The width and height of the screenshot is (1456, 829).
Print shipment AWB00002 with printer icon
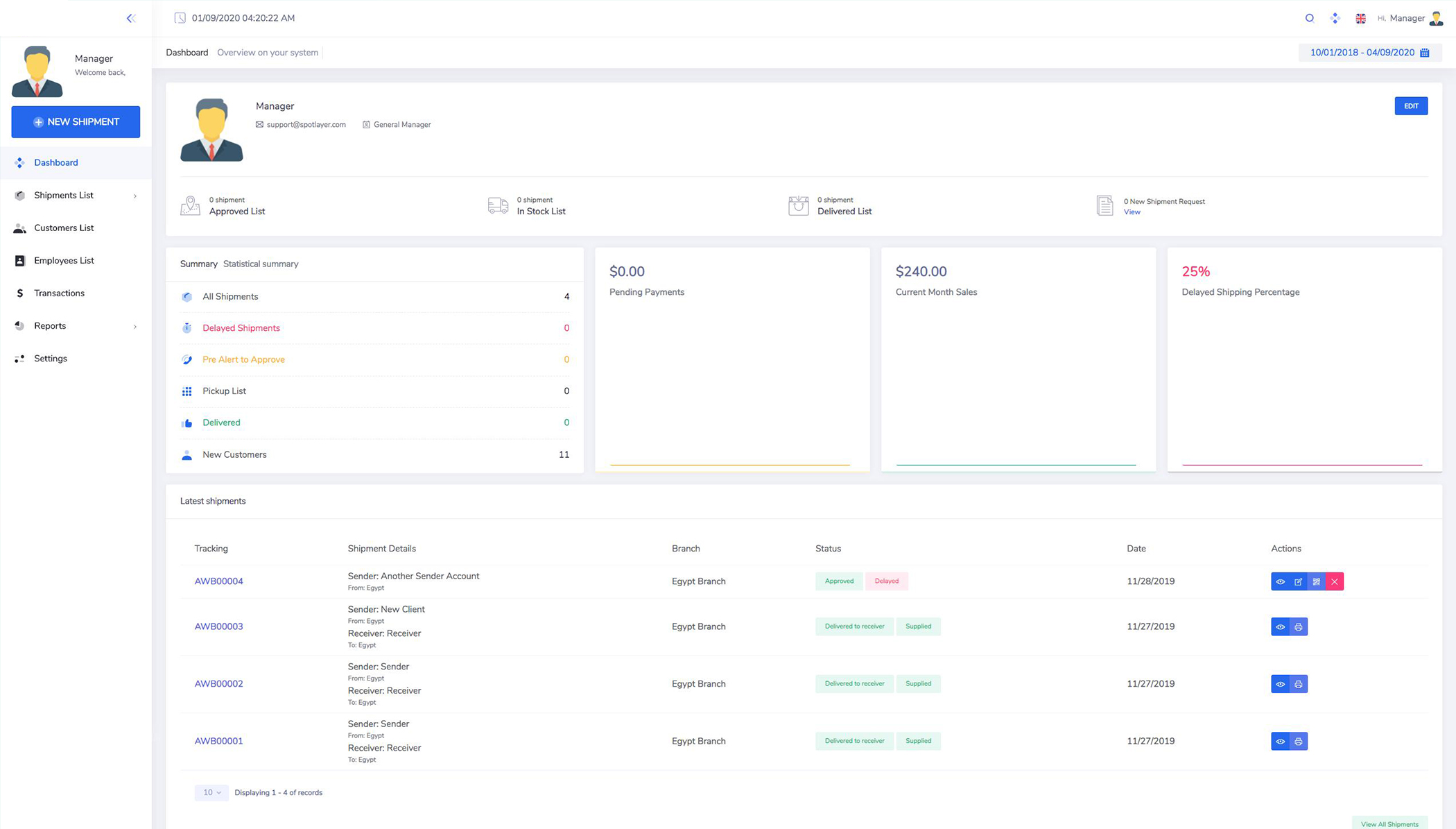click(1298, 684)
